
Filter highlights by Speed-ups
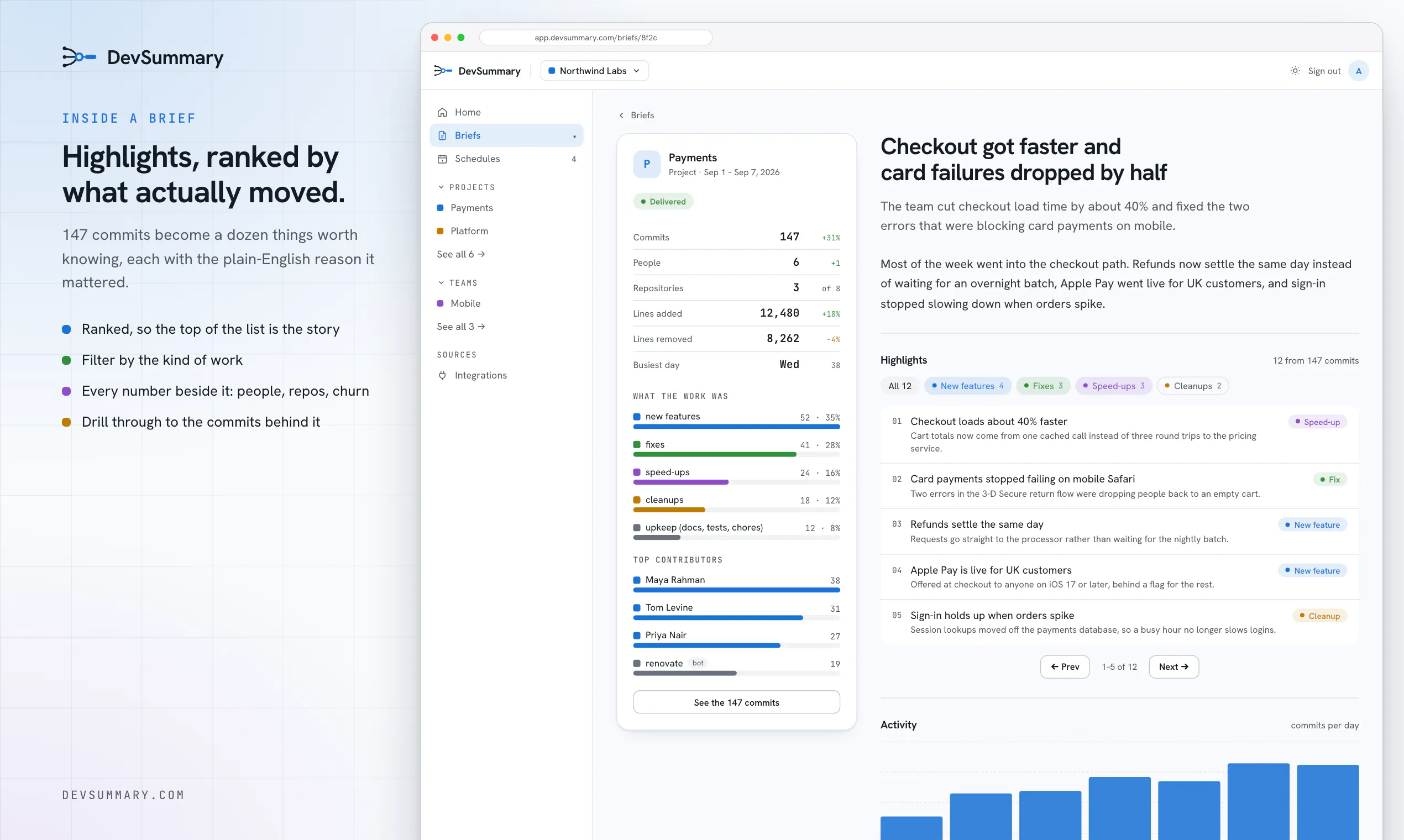[x=1113, y=386]
